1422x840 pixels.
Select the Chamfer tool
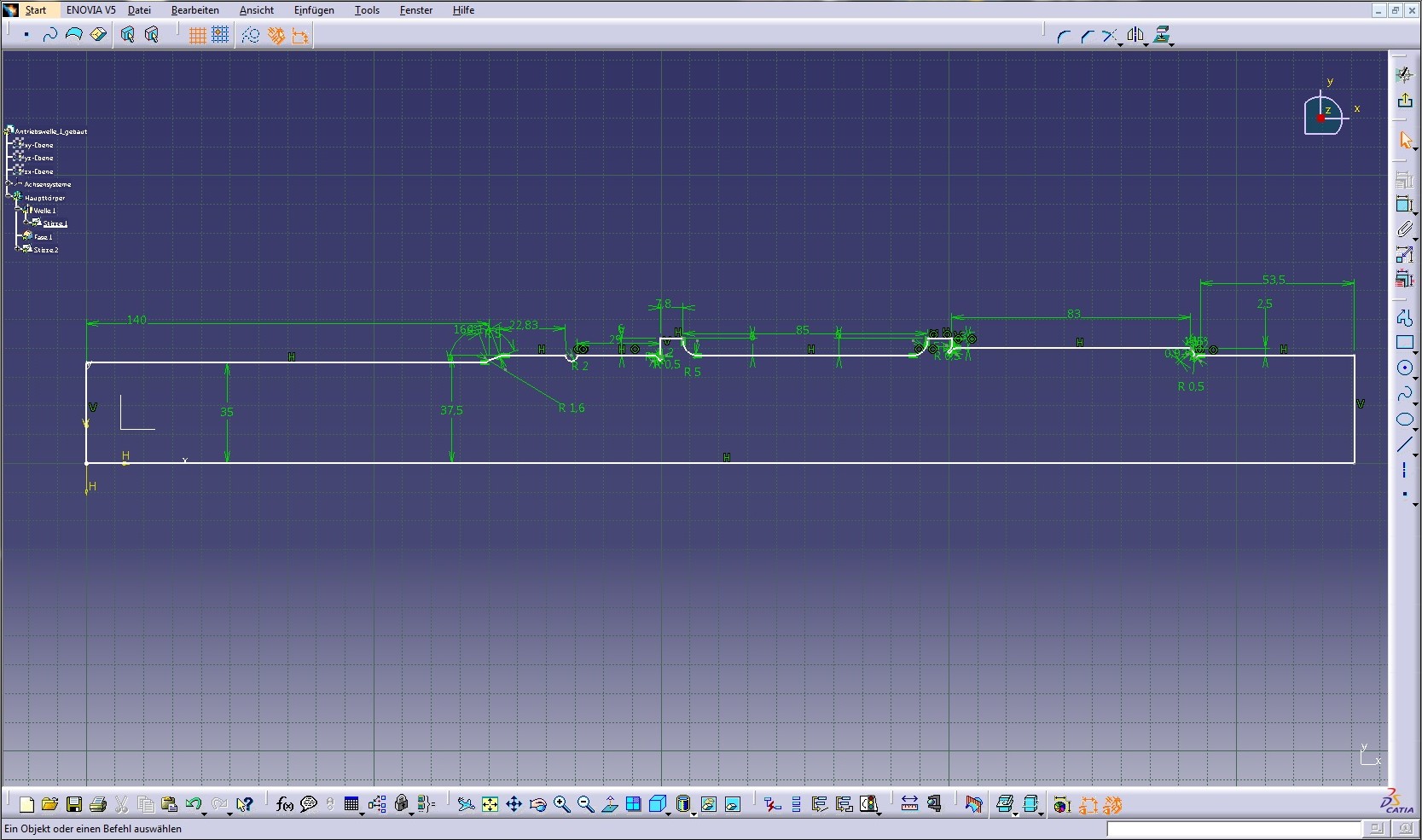click(x=1087, y=36)
